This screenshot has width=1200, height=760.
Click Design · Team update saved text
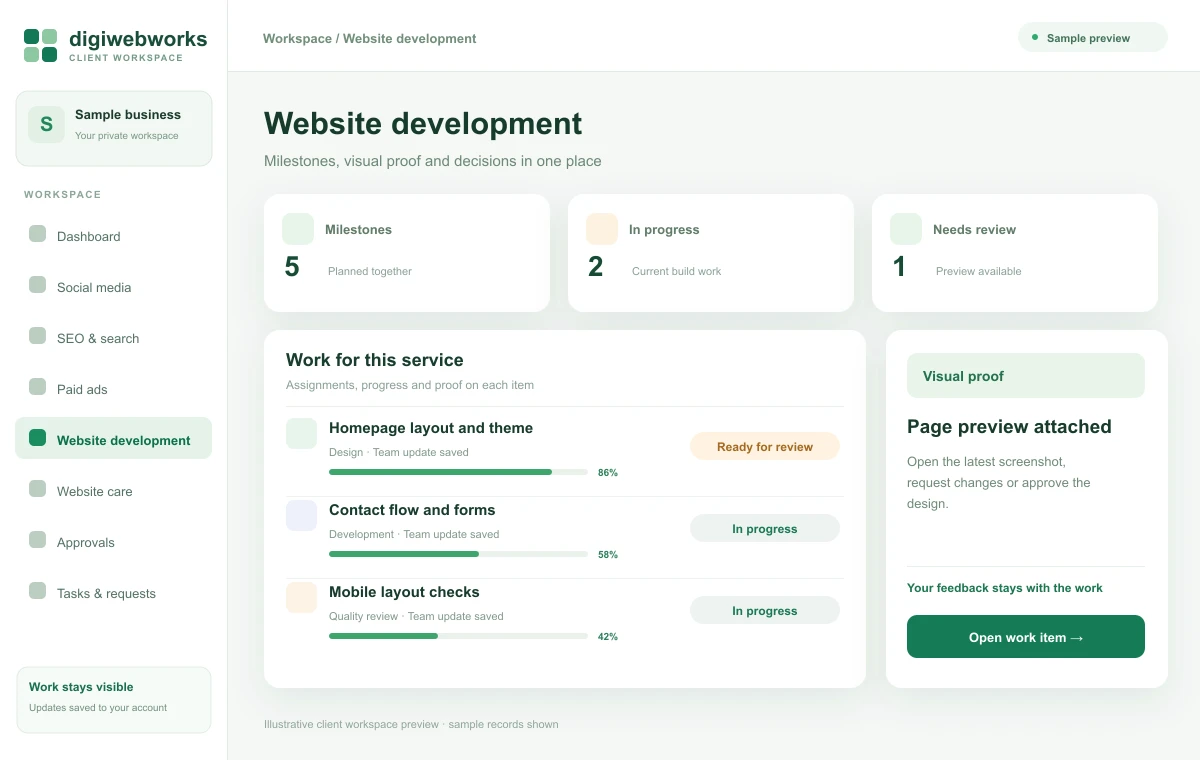pos(399,452)
